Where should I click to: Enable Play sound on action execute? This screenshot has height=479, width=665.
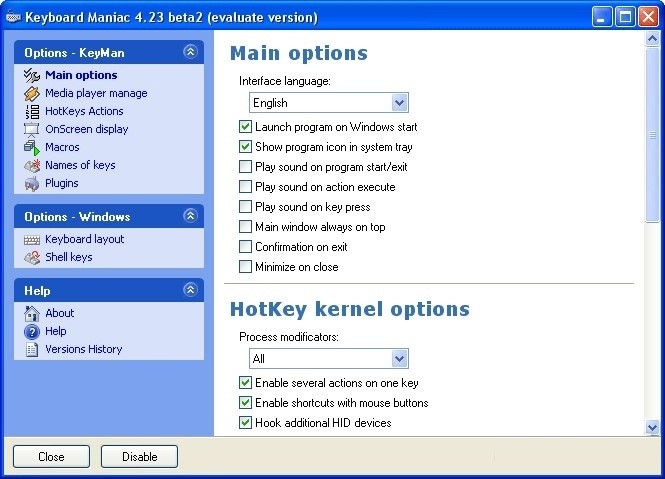pos(245,187)
